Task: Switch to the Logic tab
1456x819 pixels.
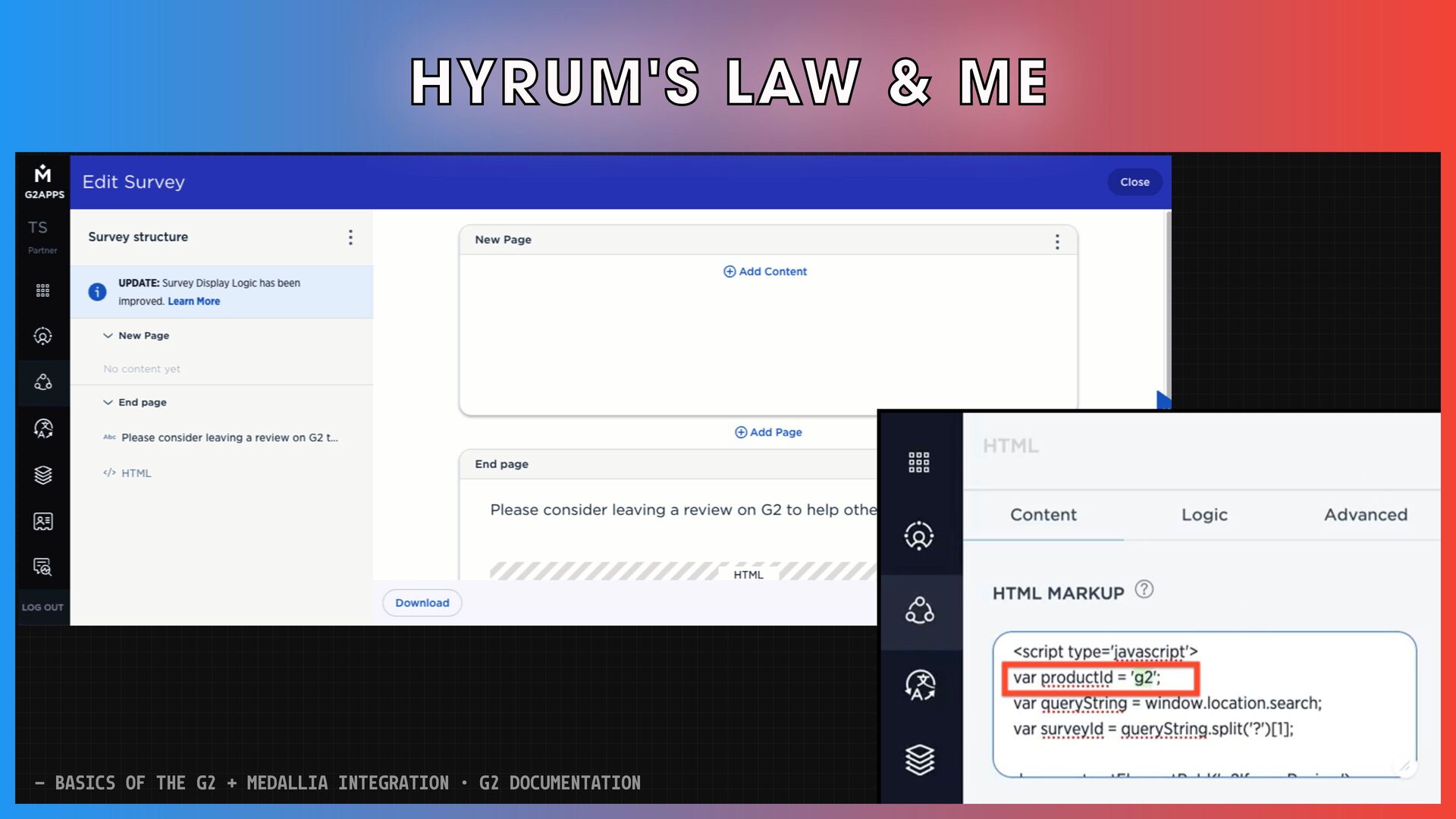Action: [x=1203, y=515]
